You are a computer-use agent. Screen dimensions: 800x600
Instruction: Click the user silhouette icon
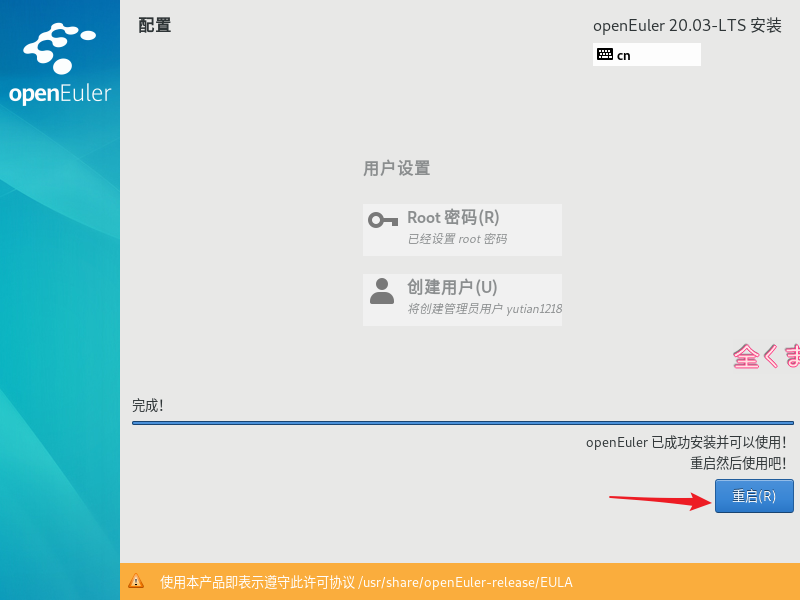[x=382, y=291]
